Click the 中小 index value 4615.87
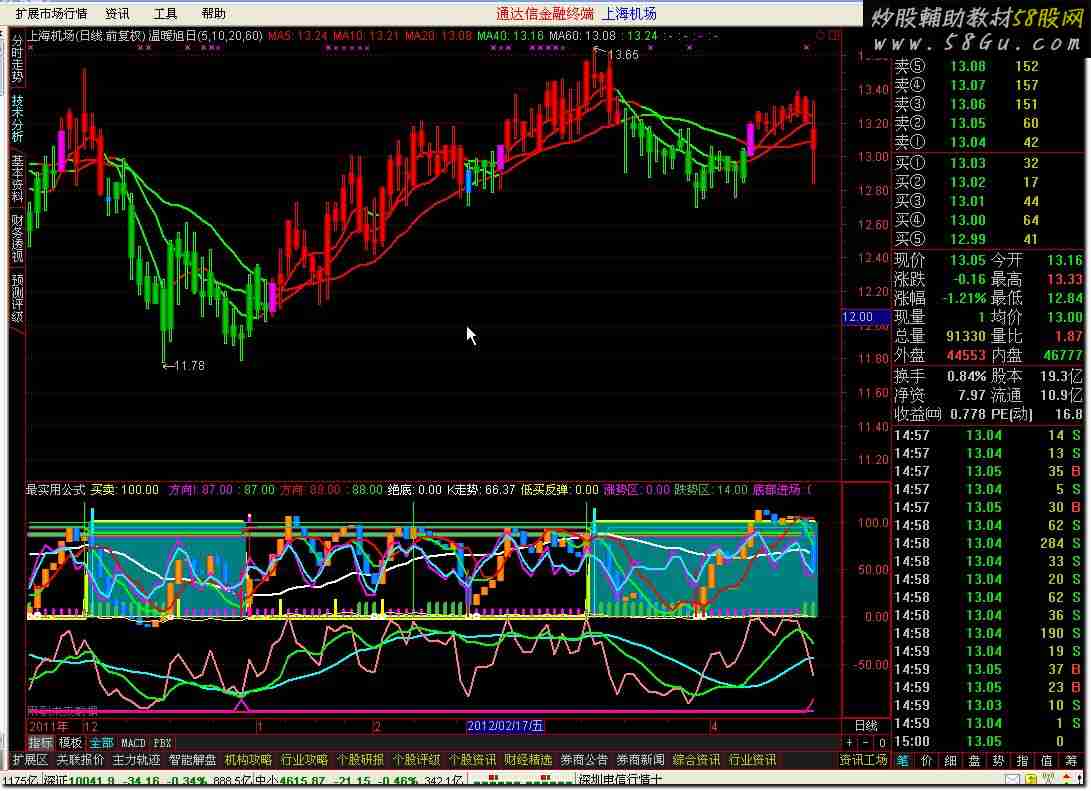The height and width of the screenshot is (791, 1091). tap(302, 781)
